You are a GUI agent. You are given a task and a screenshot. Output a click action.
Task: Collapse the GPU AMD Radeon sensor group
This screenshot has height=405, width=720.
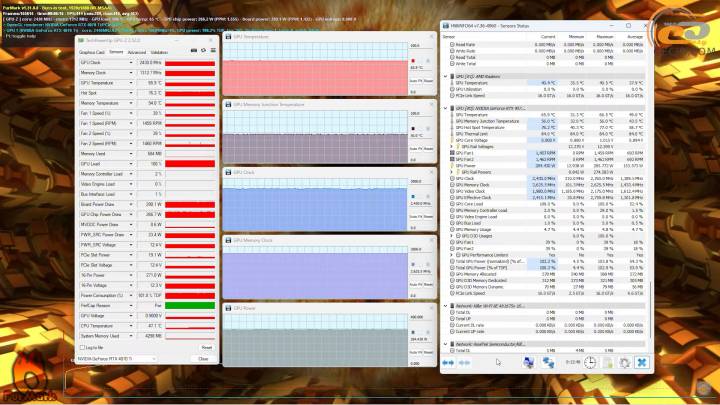[x=445, y=77]
